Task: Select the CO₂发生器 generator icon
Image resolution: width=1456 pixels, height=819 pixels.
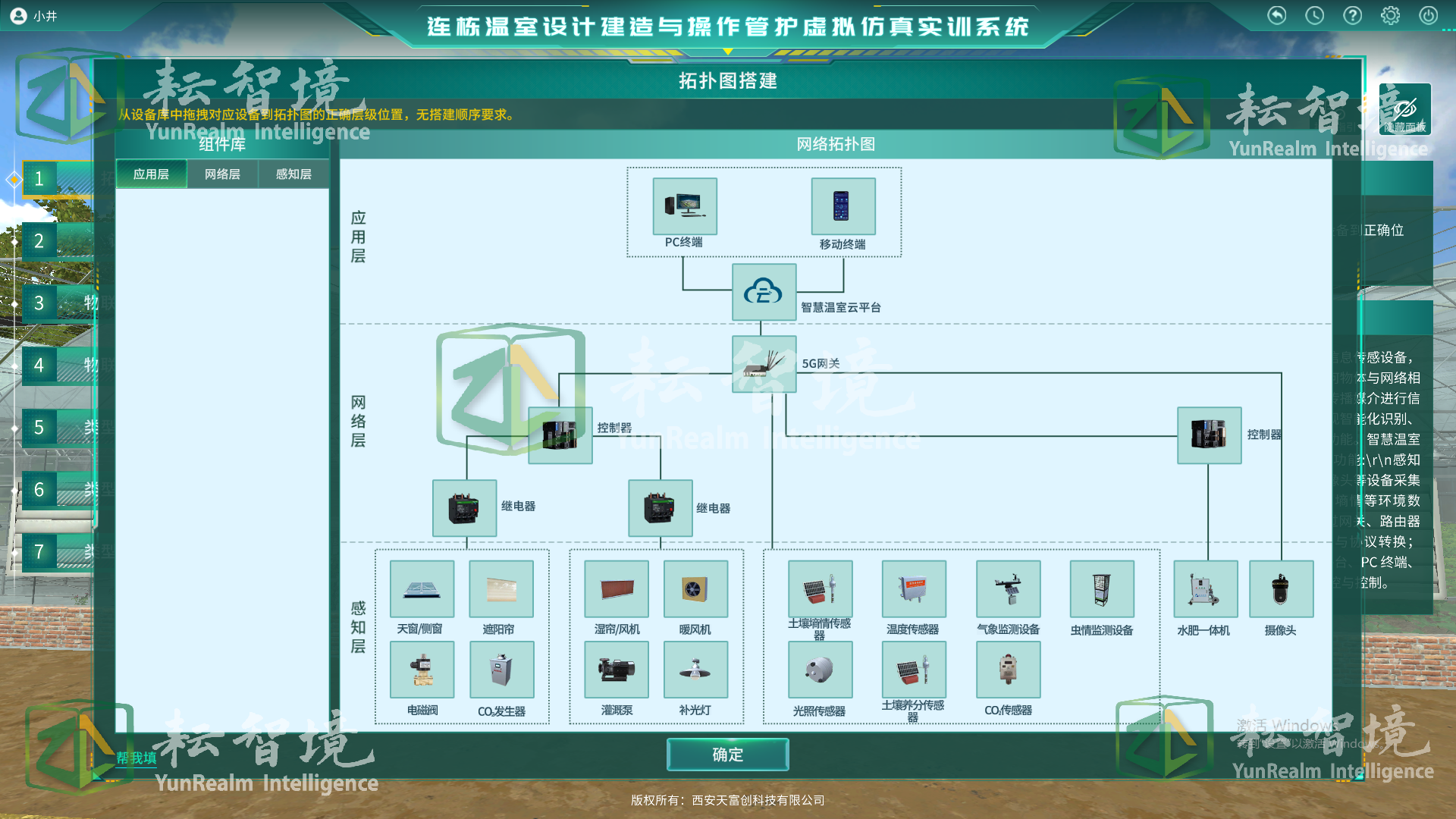Action: tap(501, 670)
